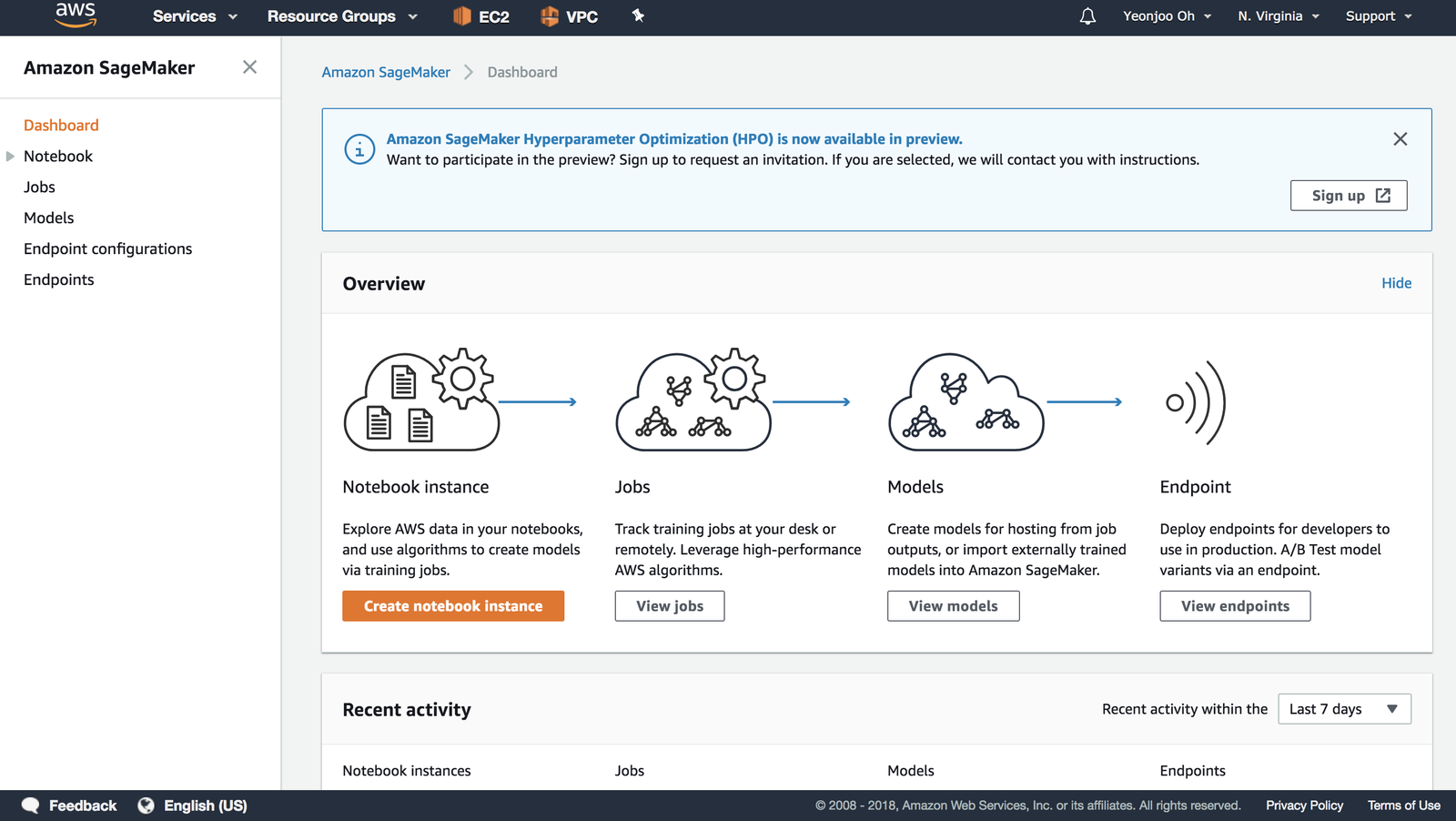Close the Amazon SageMaker sidebar panel
This screenshot has width=1456, height=821.
tap(249, 67)
